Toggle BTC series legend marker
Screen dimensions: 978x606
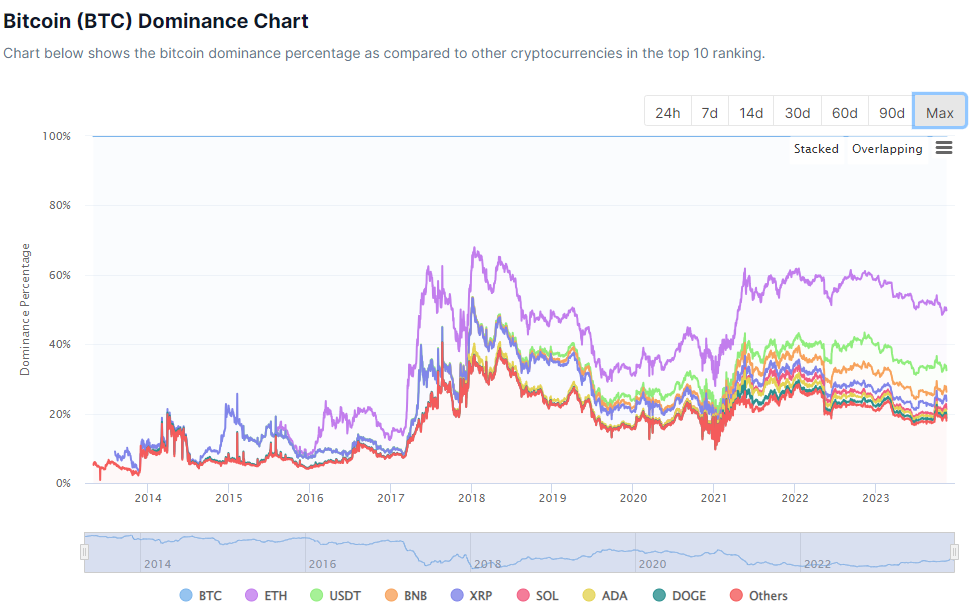[x=185, y=596]
